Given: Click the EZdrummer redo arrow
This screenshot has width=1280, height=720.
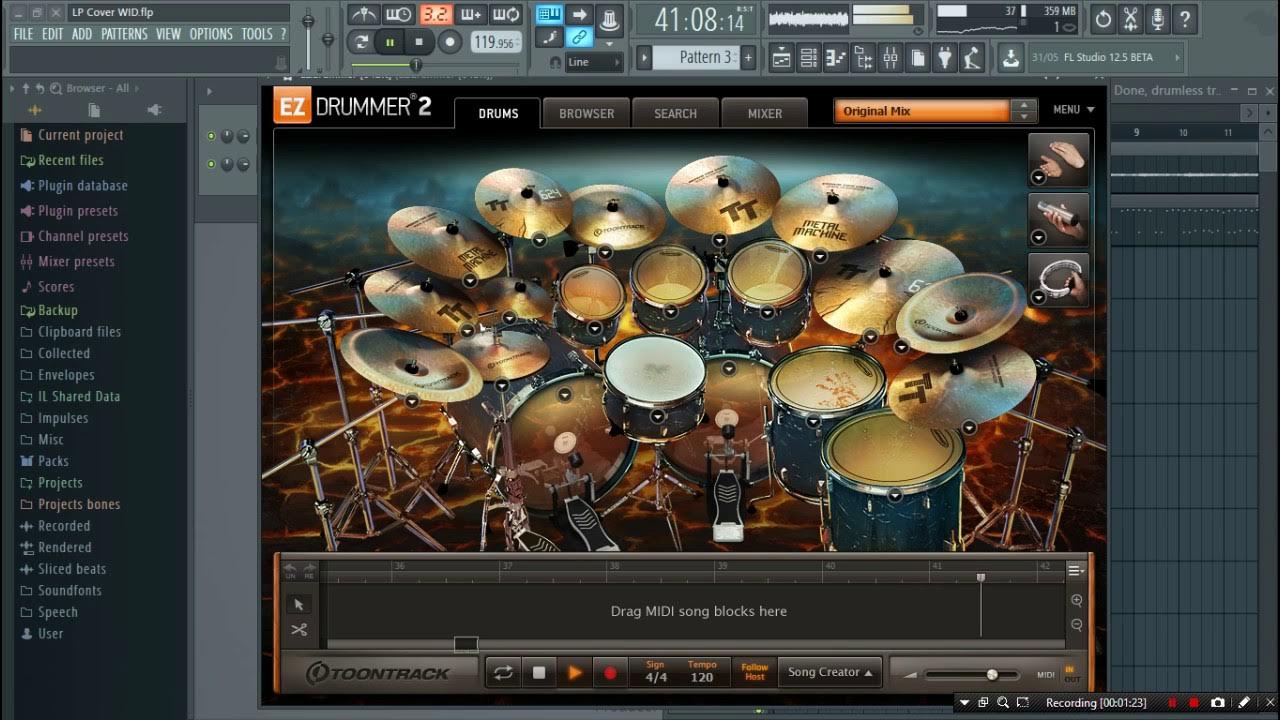Looking at the screenshot, I should click(308, 570).
